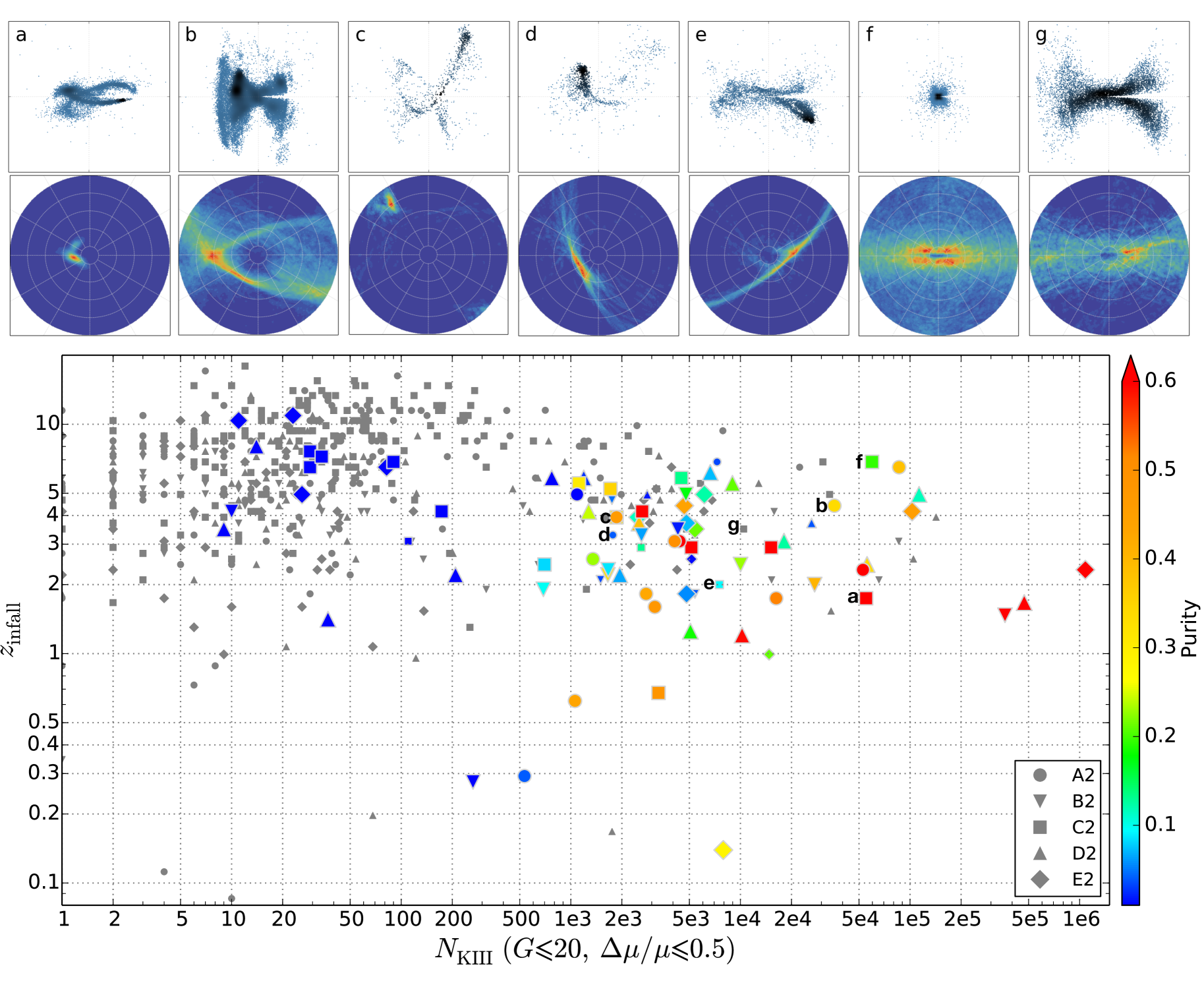Click the red inverted triangle near 5e5

click(x=1005, y=614)
